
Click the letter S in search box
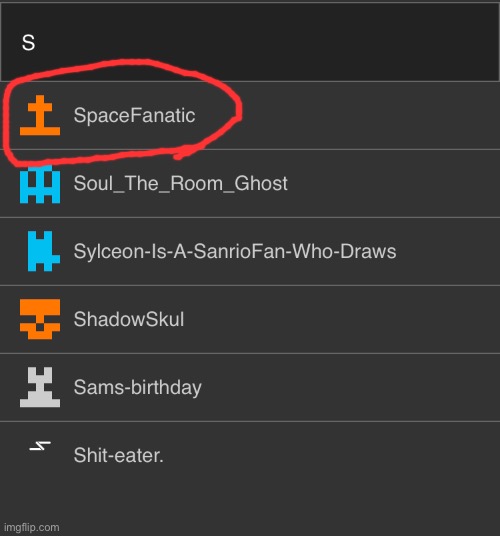point(28,43)
